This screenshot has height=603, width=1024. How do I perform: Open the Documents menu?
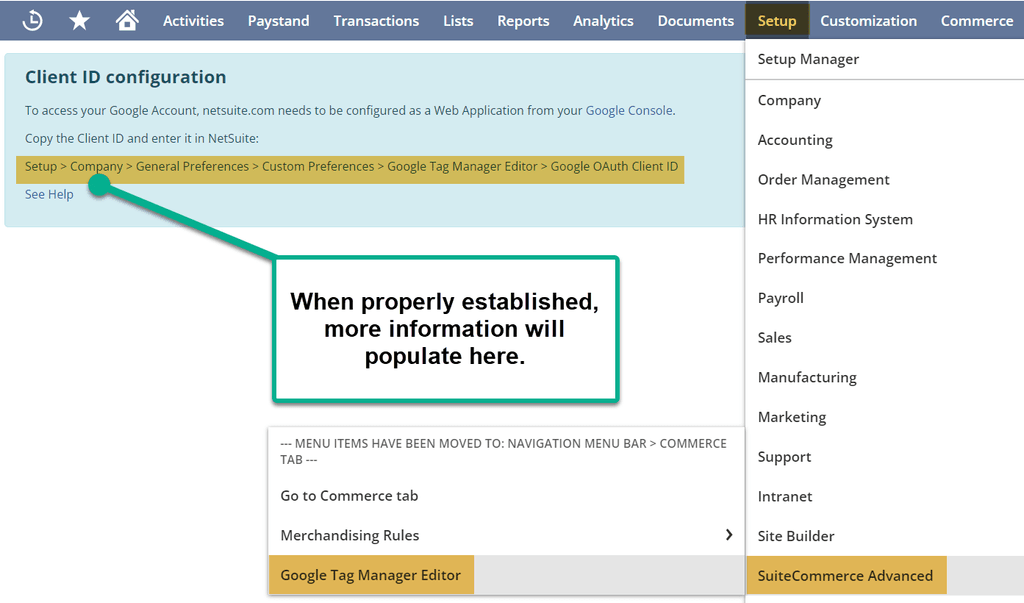(696, 21)
